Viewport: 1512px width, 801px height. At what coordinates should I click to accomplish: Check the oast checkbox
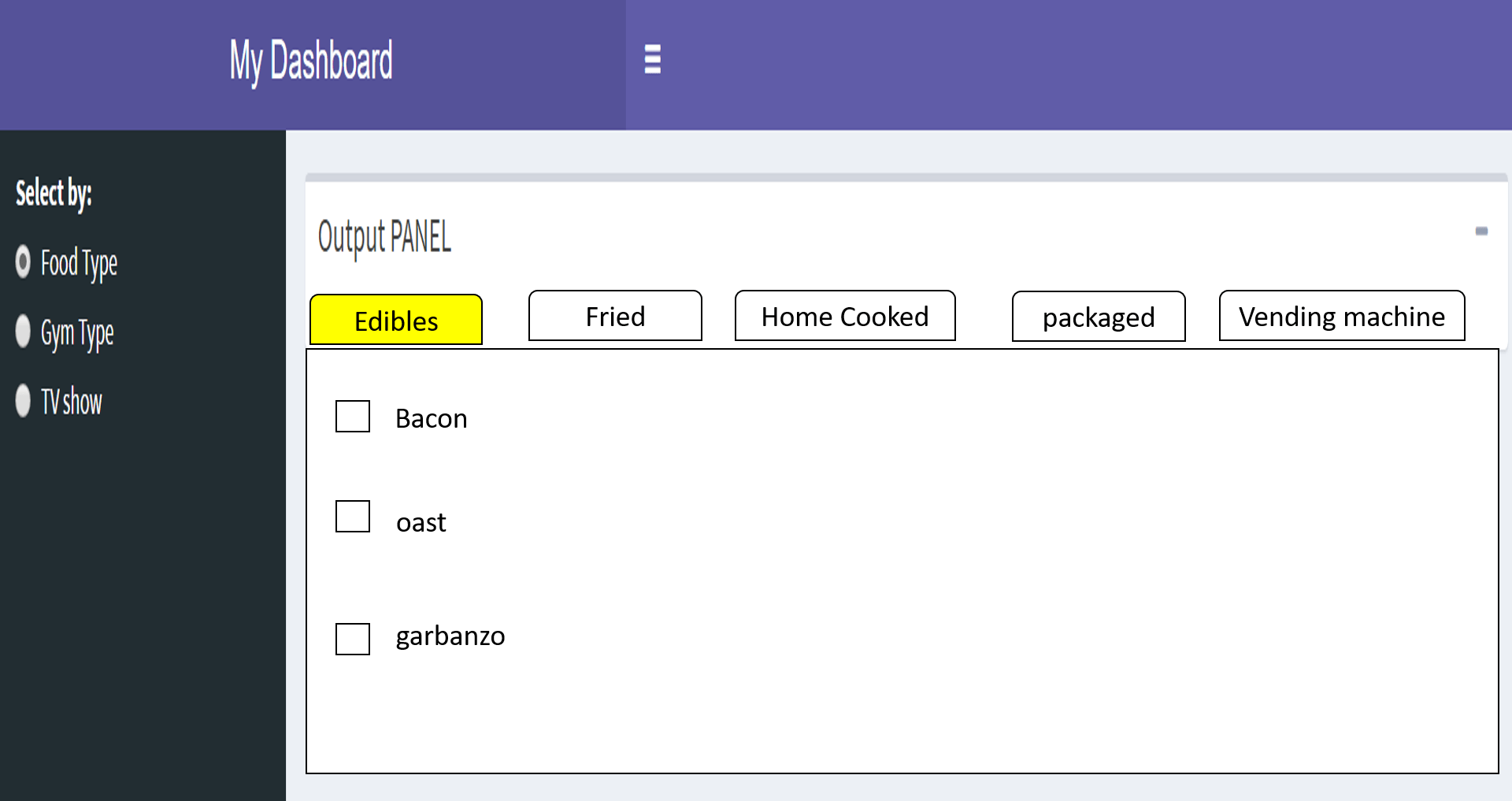click(x=352, y=517)
